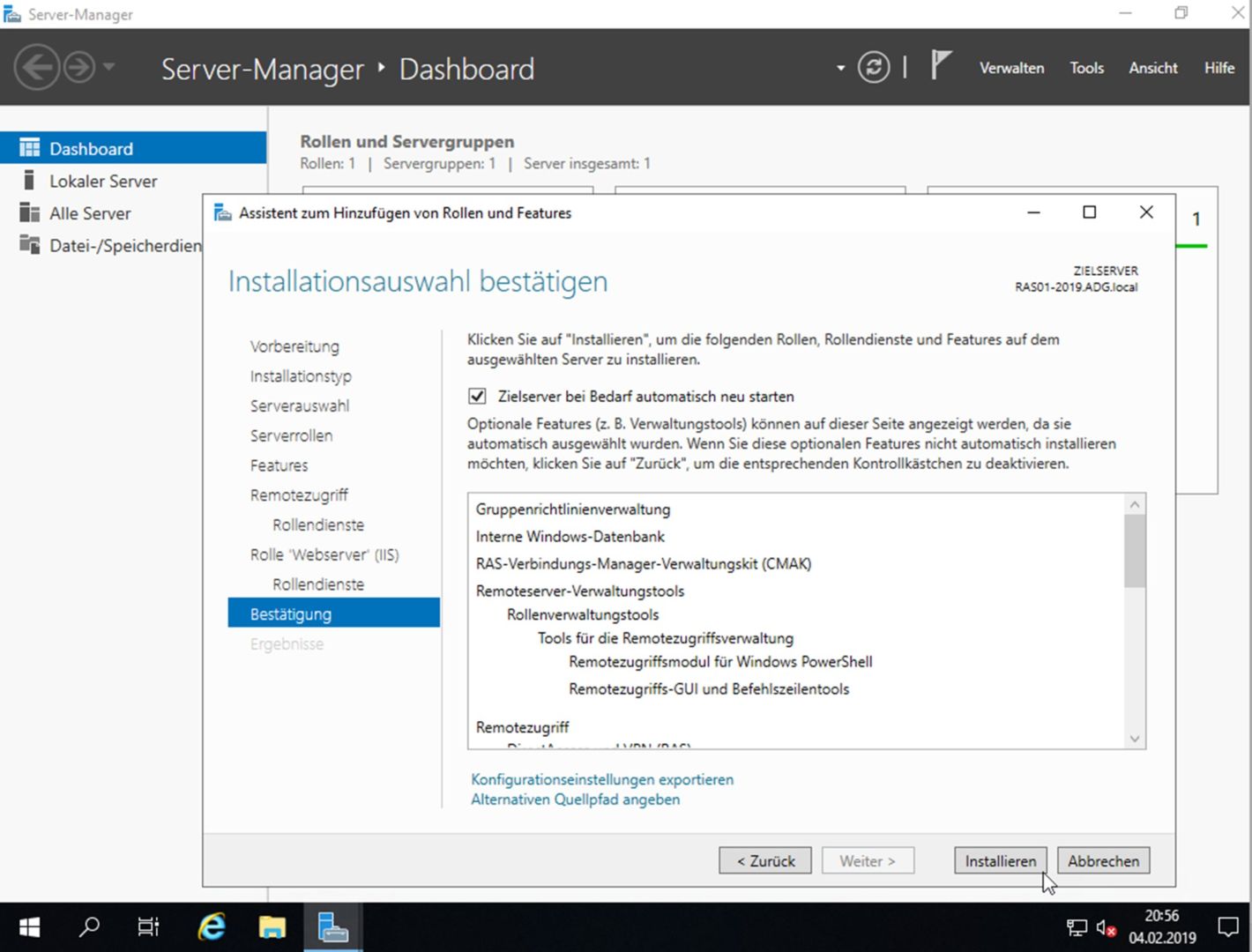Open Rollendienste step under Remotezugriff
Viewport: 1252px width, 952px height.
point(318,524)
